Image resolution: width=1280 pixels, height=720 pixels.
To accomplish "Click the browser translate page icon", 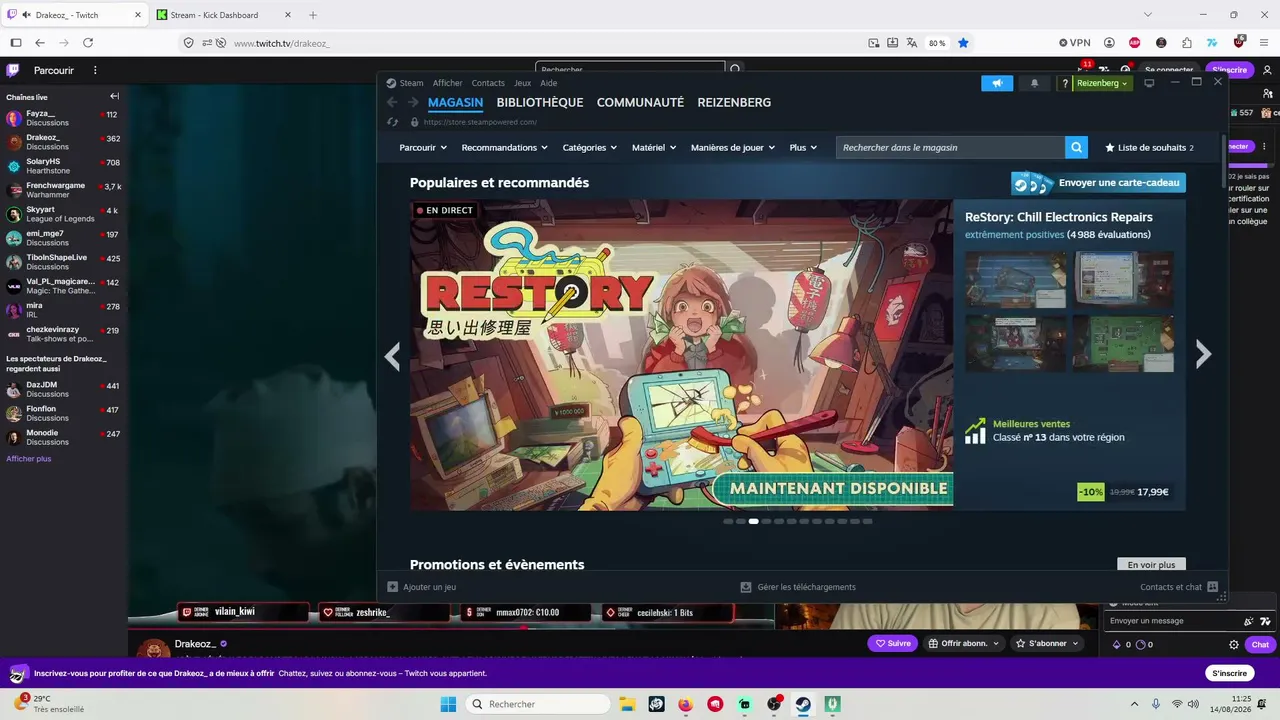I will coord(912,43).
